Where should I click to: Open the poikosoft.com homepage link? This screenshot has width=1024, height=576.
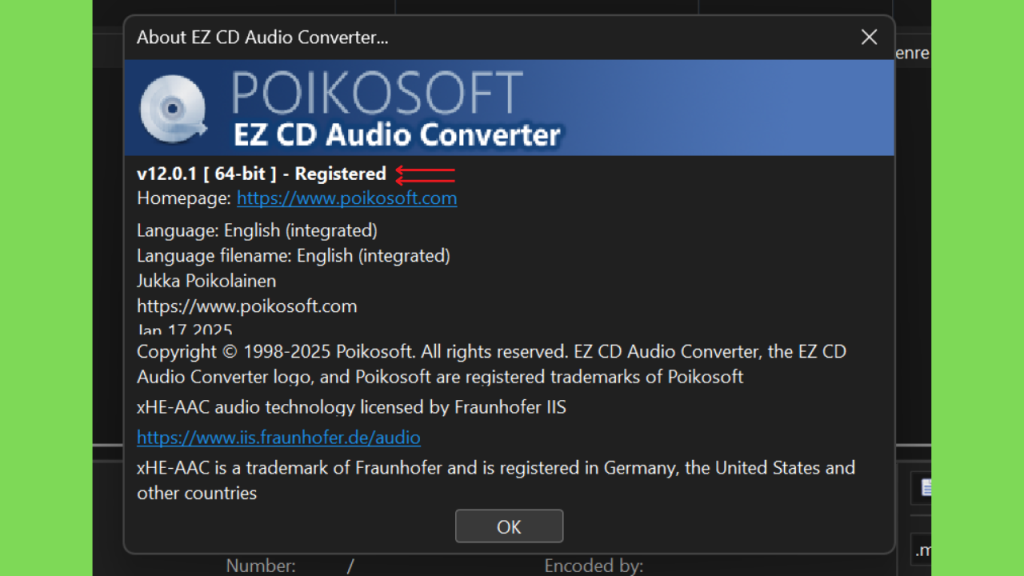coord(347,198)
